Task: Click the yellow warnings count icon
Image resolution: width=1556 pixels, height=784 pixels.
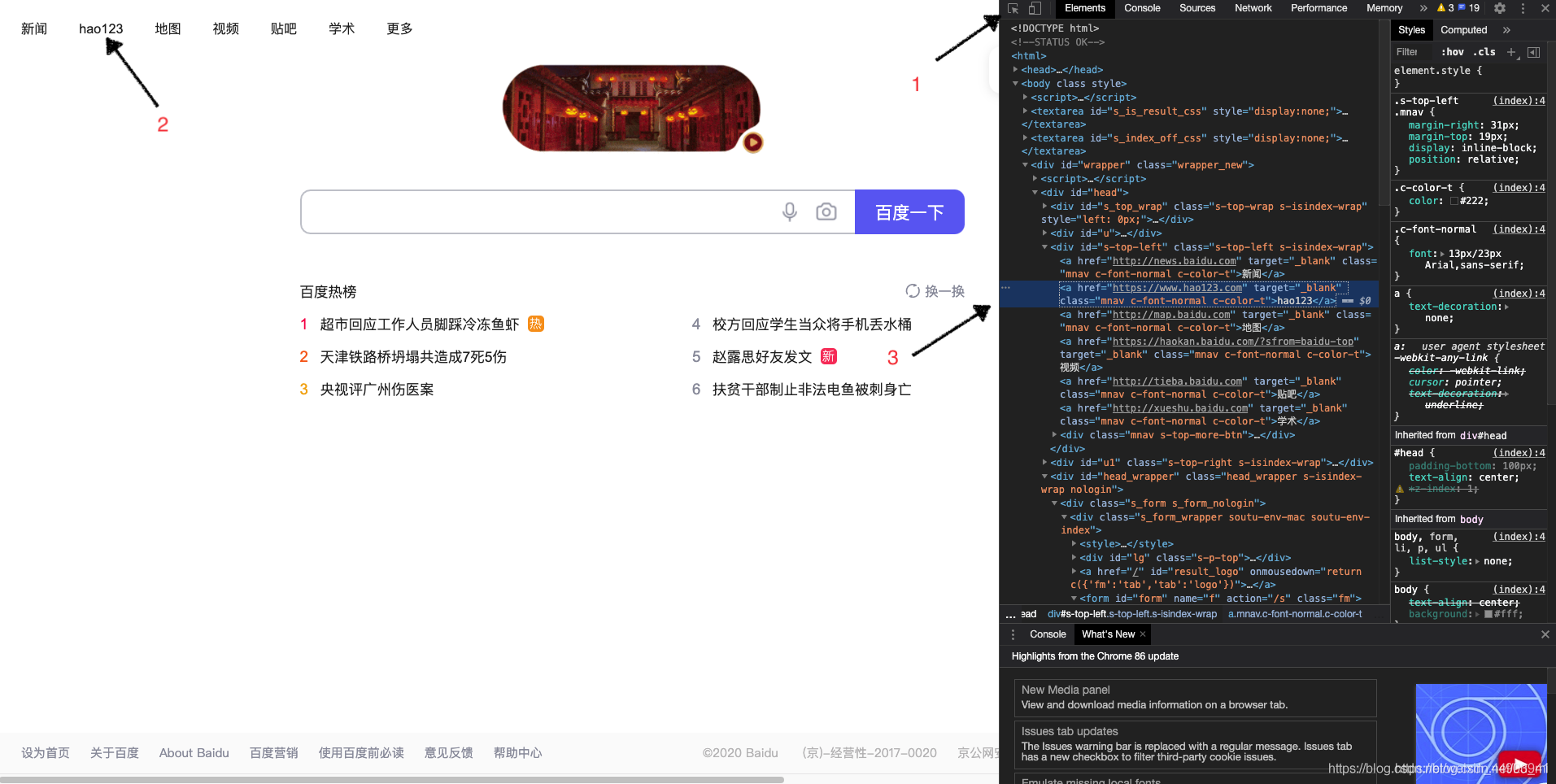Action: tap(1445, 8)
